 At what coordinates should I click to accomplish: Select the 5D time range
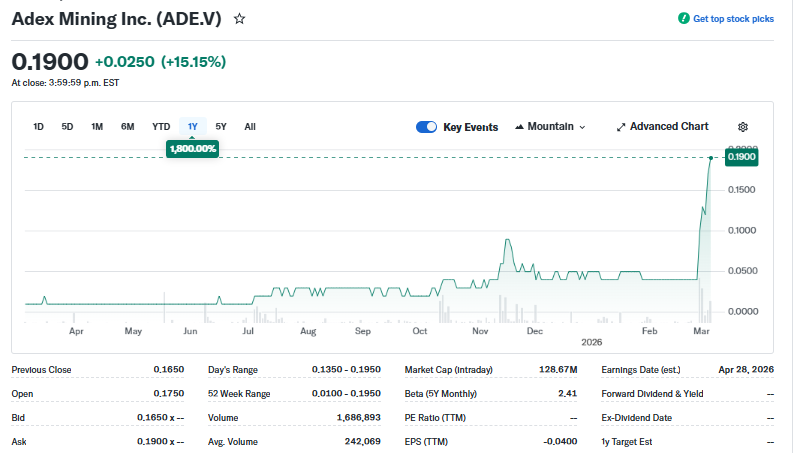tap(67, 127)
